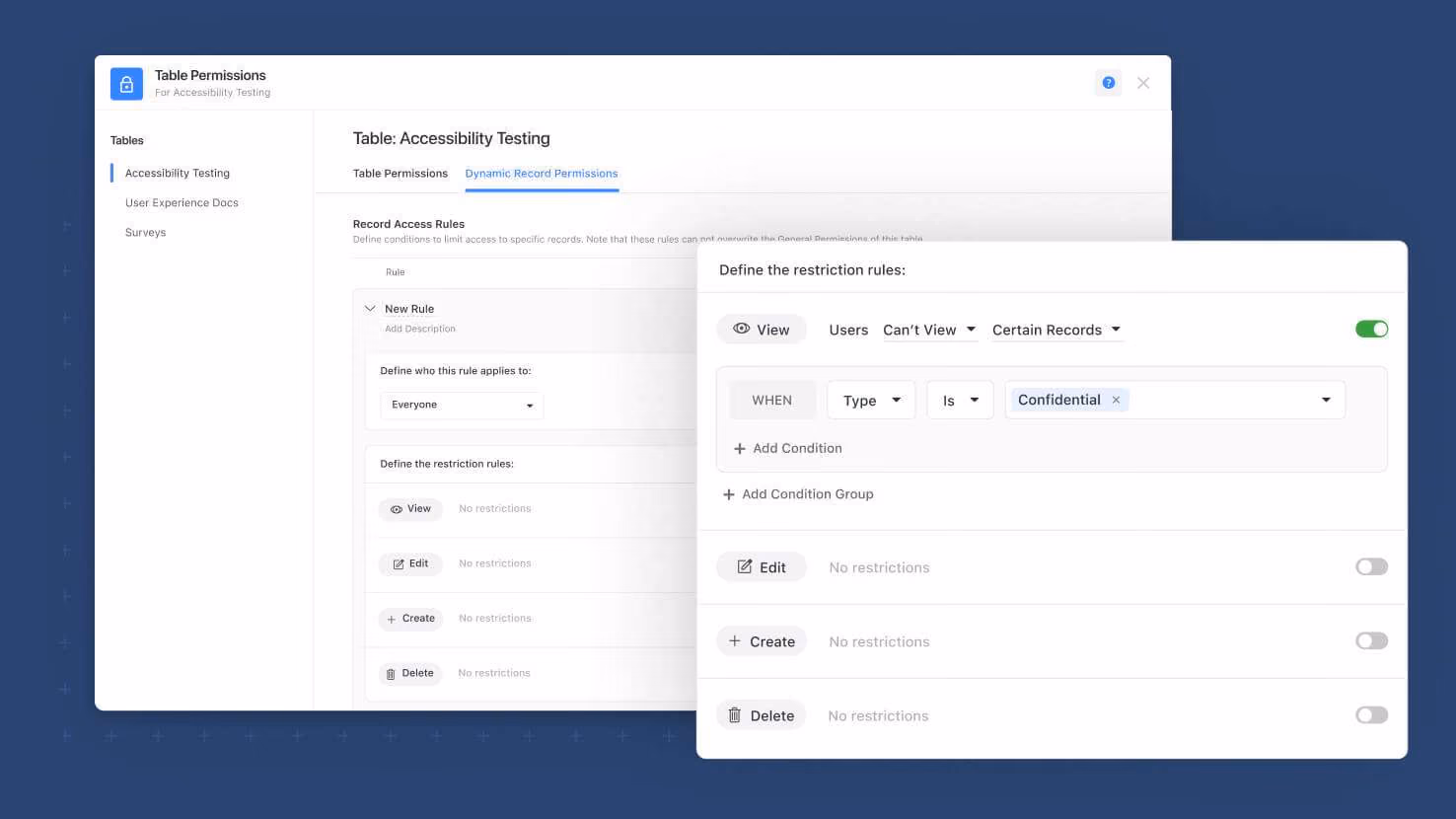Screen dimensions: 1456x819
Task: Click the New Rule title text
Action: (x=409, y=309)
